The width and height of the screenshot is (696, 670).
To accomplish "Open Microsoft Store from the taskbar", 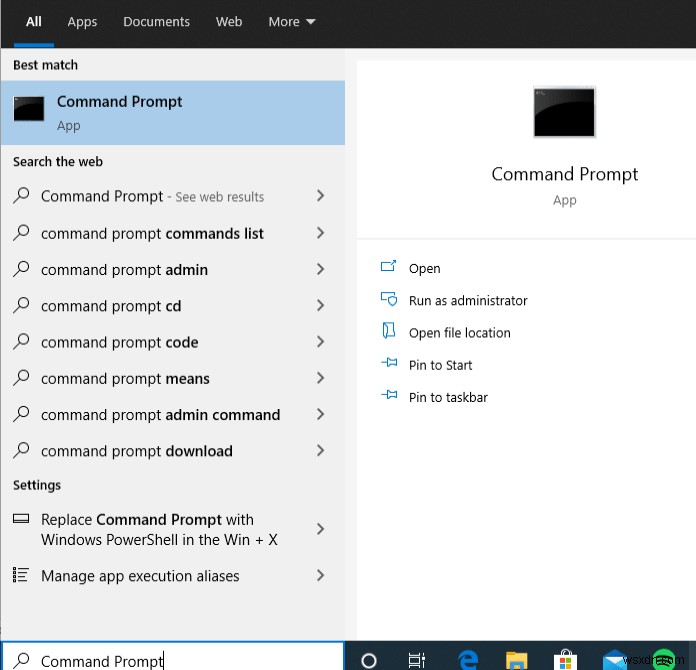I will (565, 660).
